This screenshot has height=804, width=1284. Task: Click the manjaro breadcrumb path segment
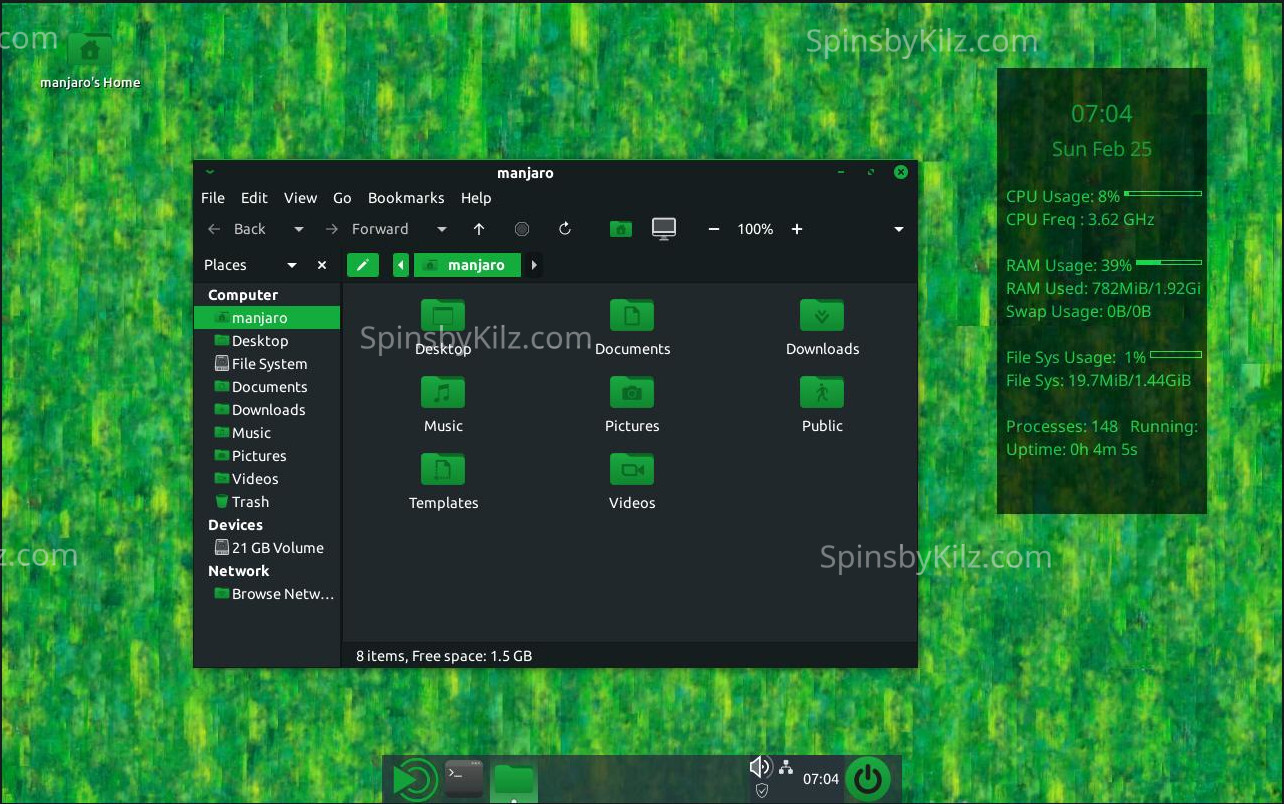(x=467, y=264)
